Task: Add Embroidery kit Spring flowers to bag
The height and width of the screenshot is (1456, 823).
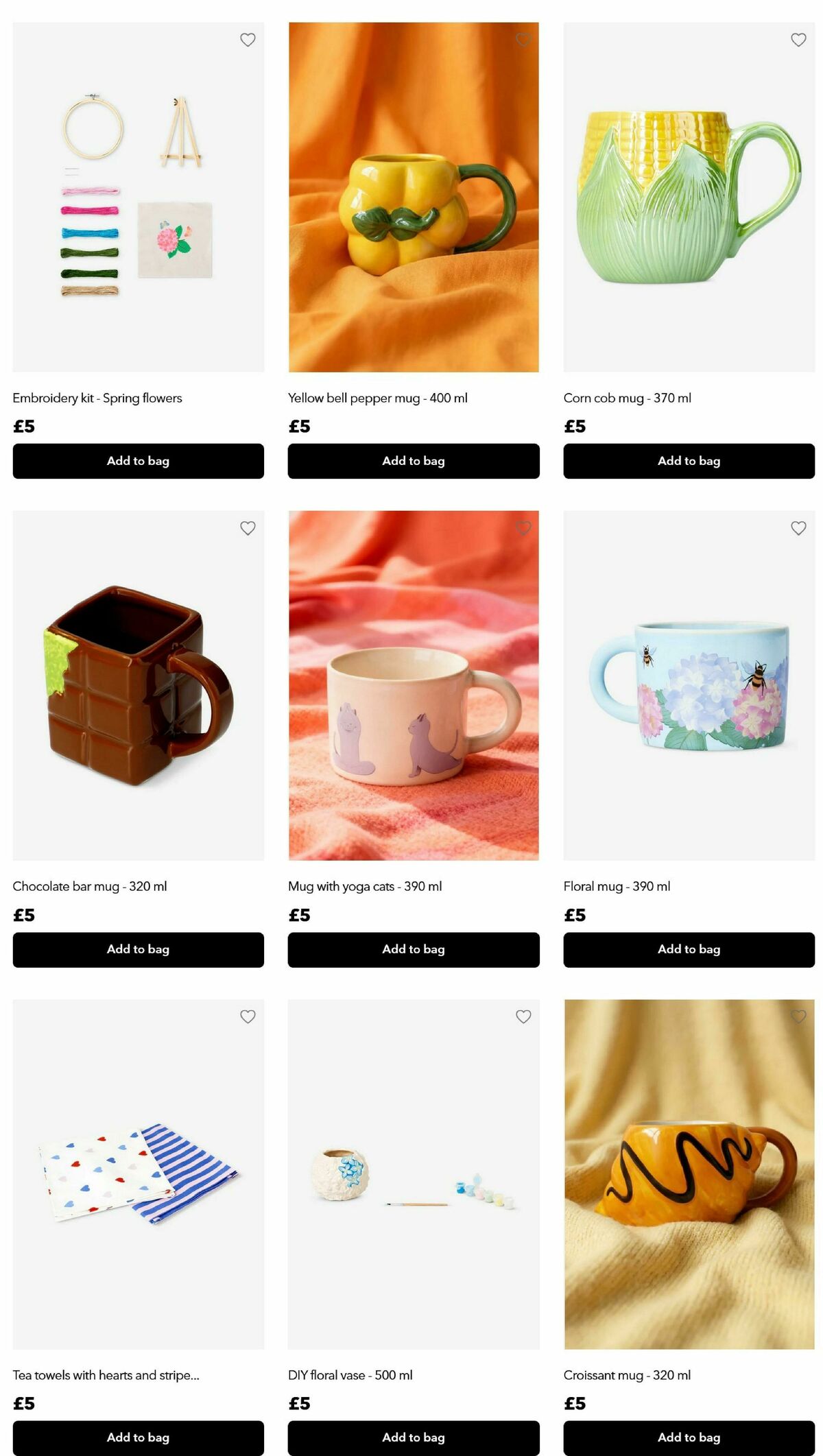Action: coord(138,461)
